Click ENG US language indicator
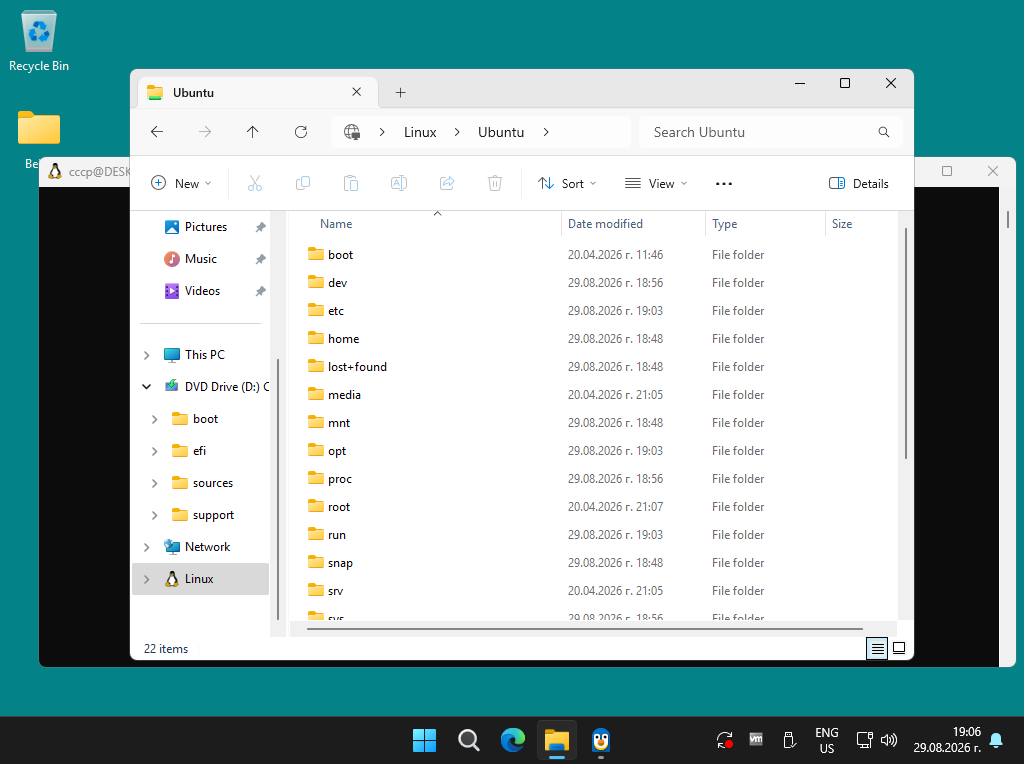This screenshot has width=1024, height=764. pyautogui.click(x=827, y=740)
